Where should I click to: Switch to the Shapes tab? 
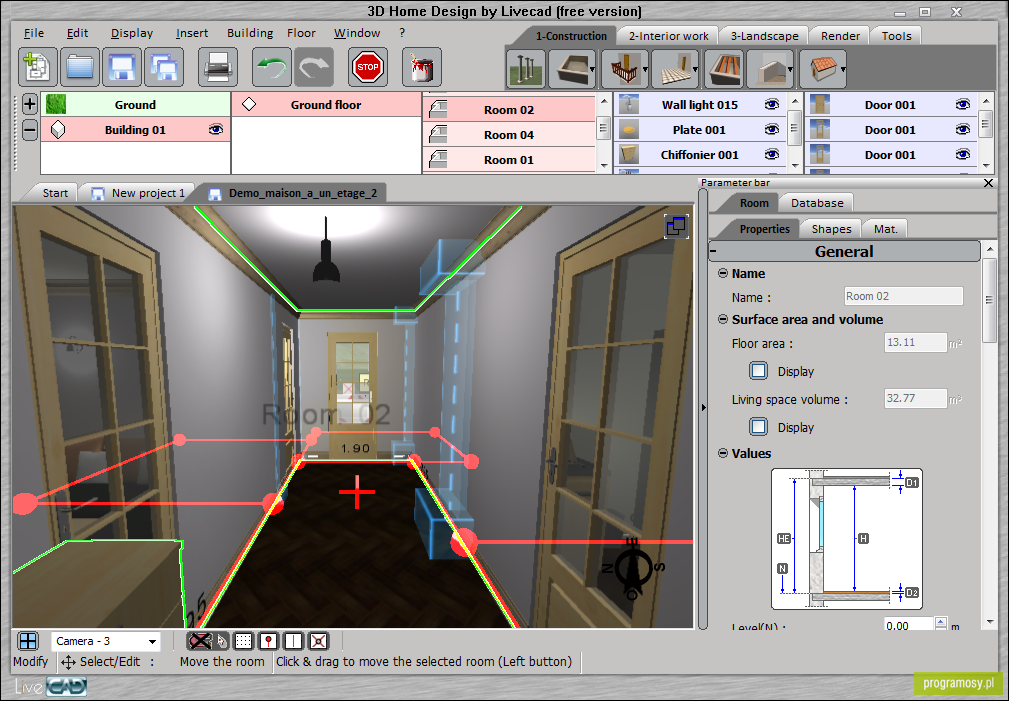(831, 229)
